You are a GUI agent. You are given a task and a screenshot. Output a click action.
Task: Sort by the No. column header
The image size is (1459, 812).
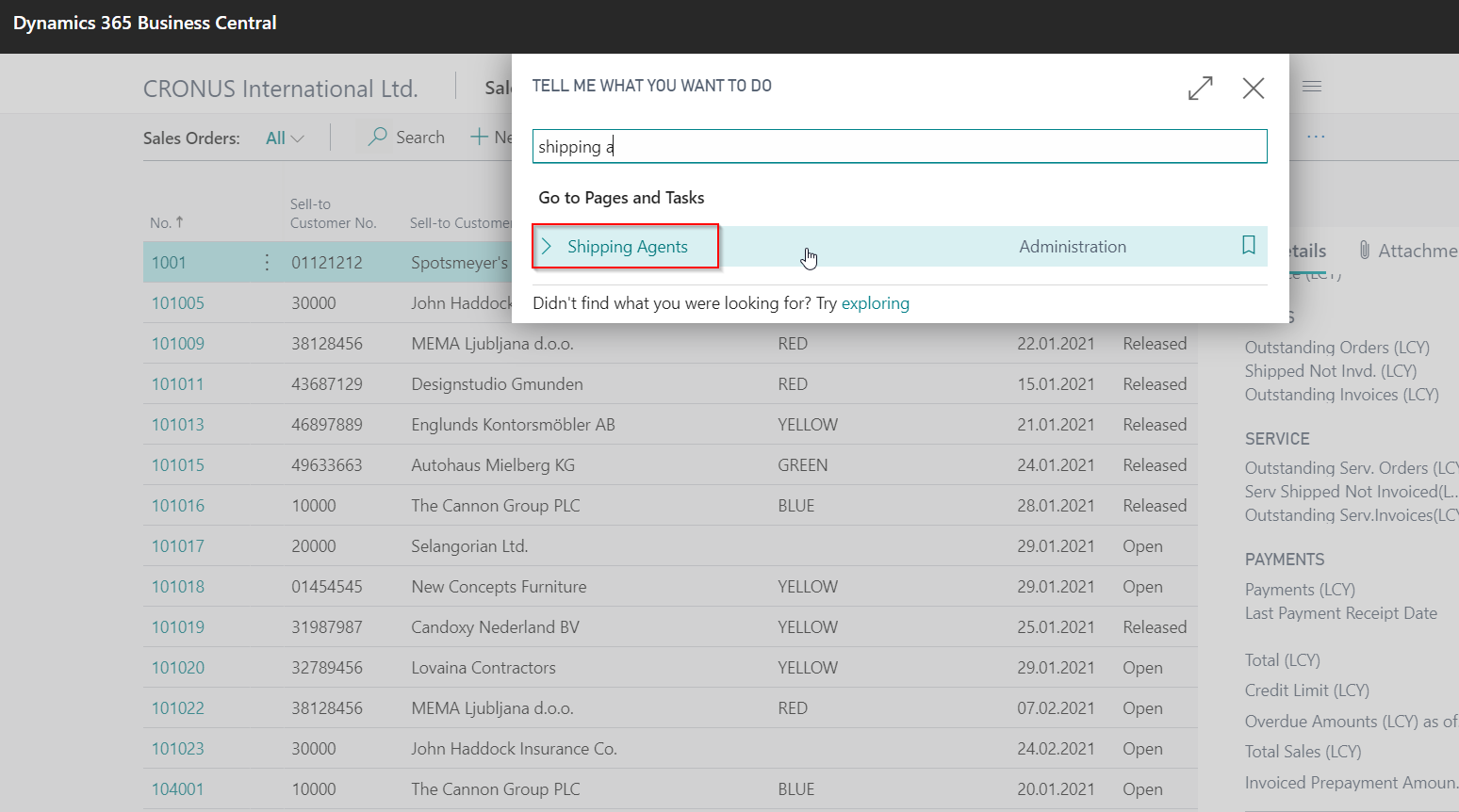(167, 223)
